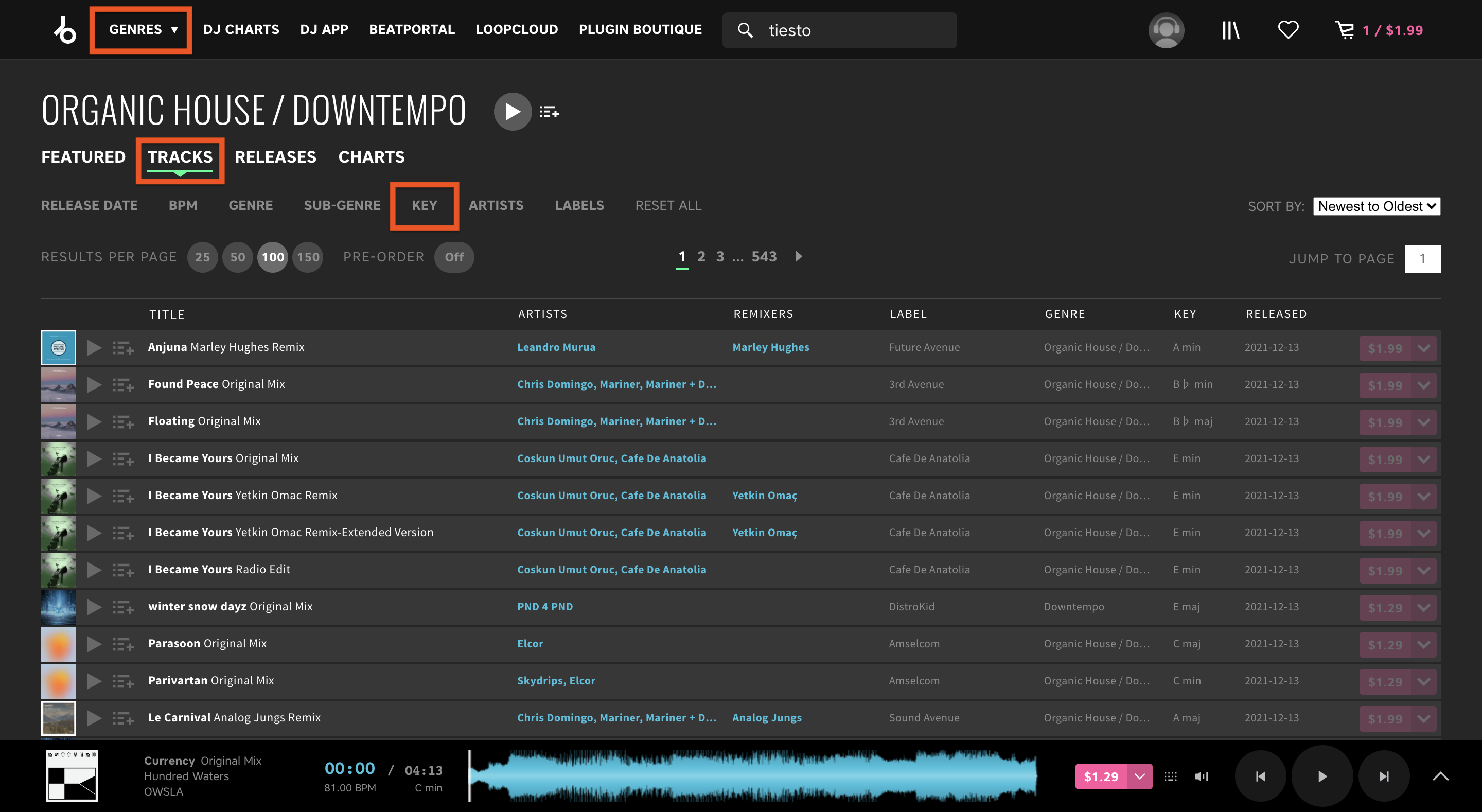Open artist link Leandro Murua
Image resolution: width=1482 pixels, height=812 pixels.
click(556, 347)
